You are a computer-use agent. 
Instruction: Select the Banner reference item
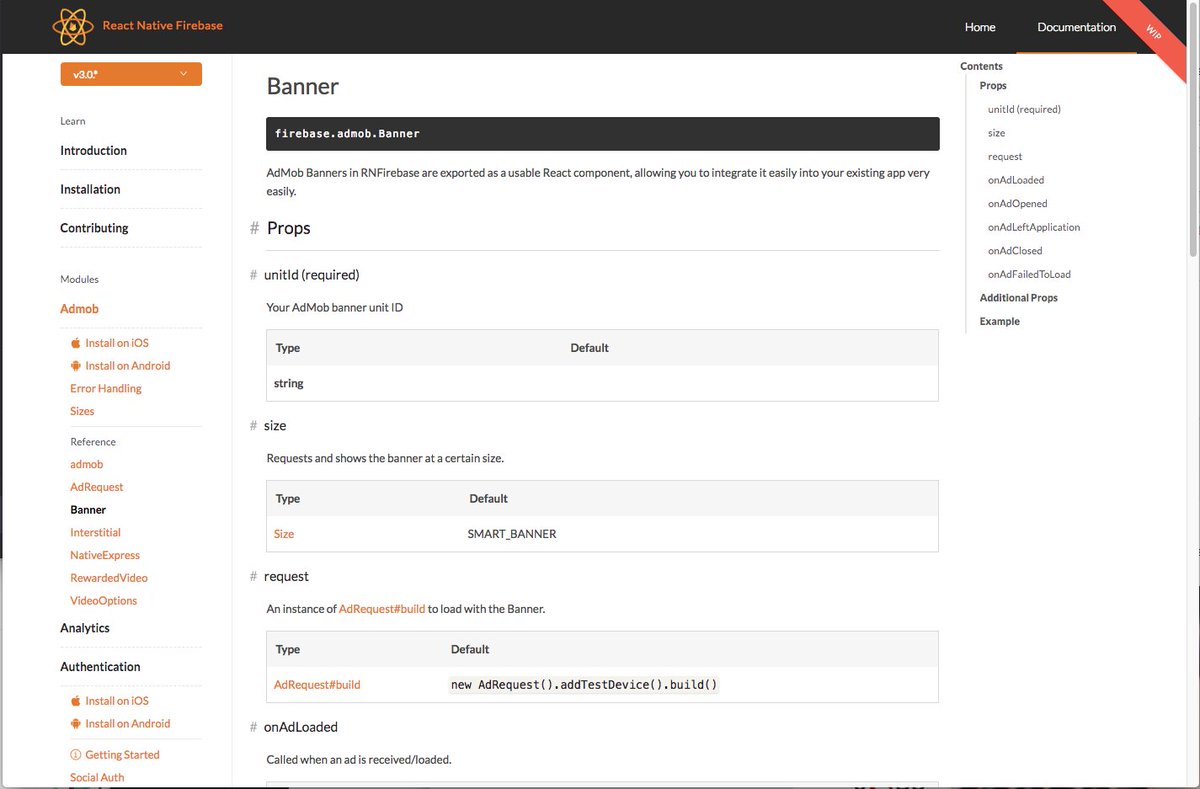88,510
